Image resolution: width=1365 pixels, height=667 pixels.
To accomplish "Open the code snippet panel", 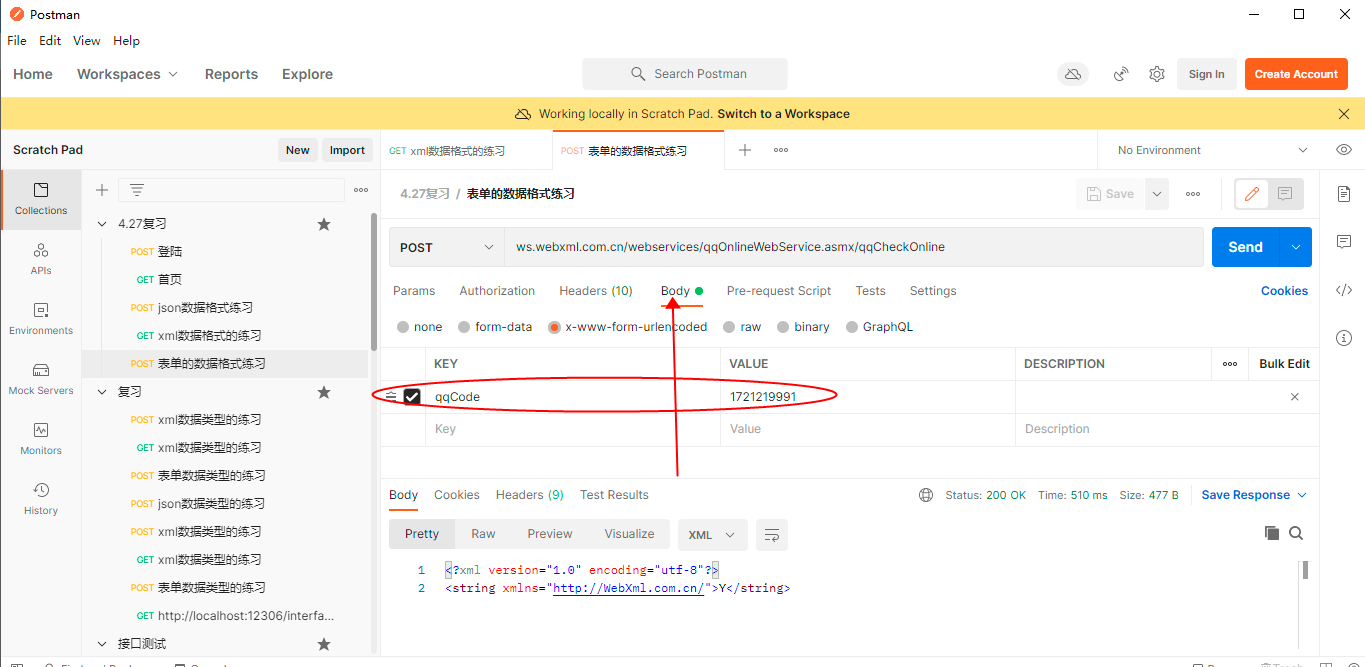I will point(1344,290).
